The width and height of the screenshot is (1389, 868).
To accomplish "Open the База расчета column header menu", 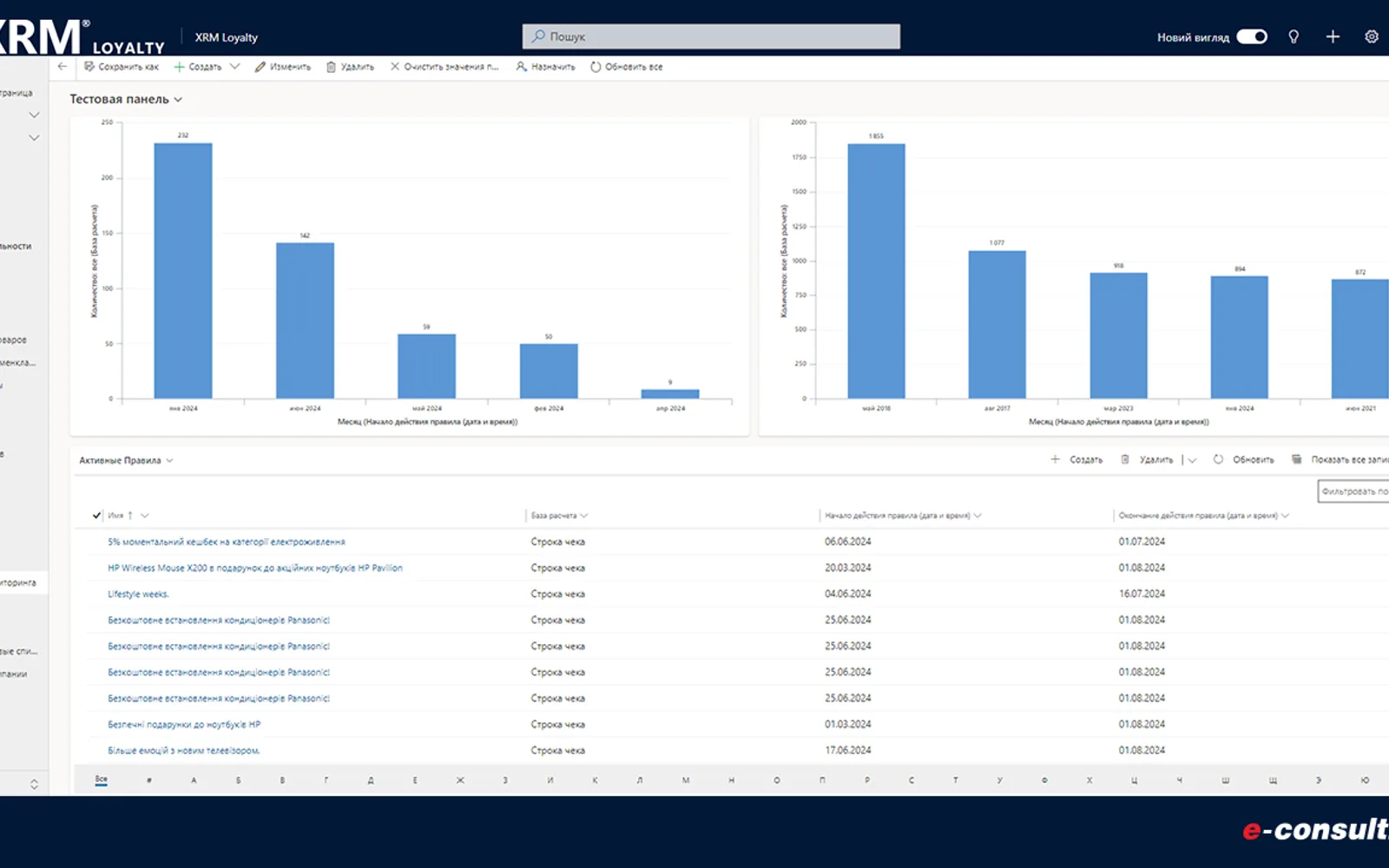I will (584, 516).
